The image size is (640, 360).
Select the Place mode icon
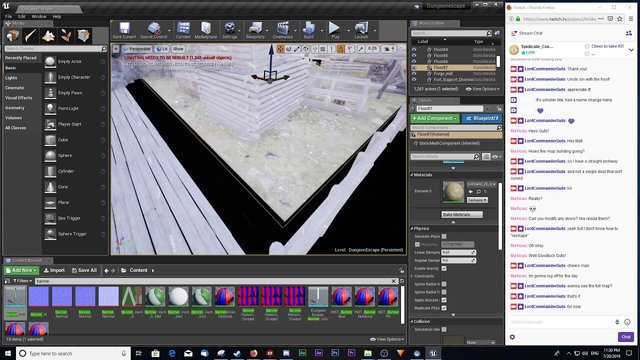coord(13,36)
